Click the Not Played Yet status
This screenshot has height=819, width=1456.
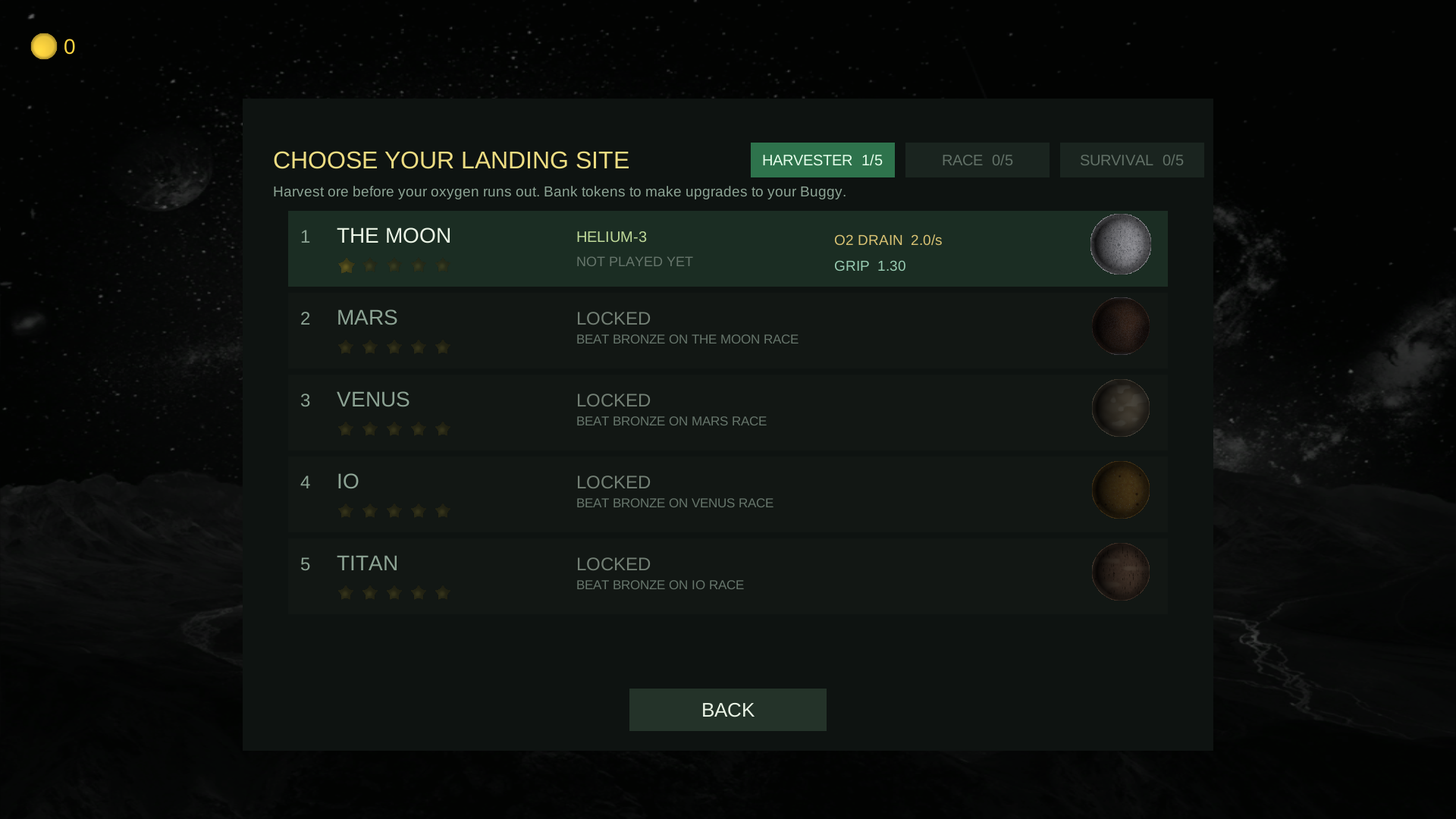point(635,262)
